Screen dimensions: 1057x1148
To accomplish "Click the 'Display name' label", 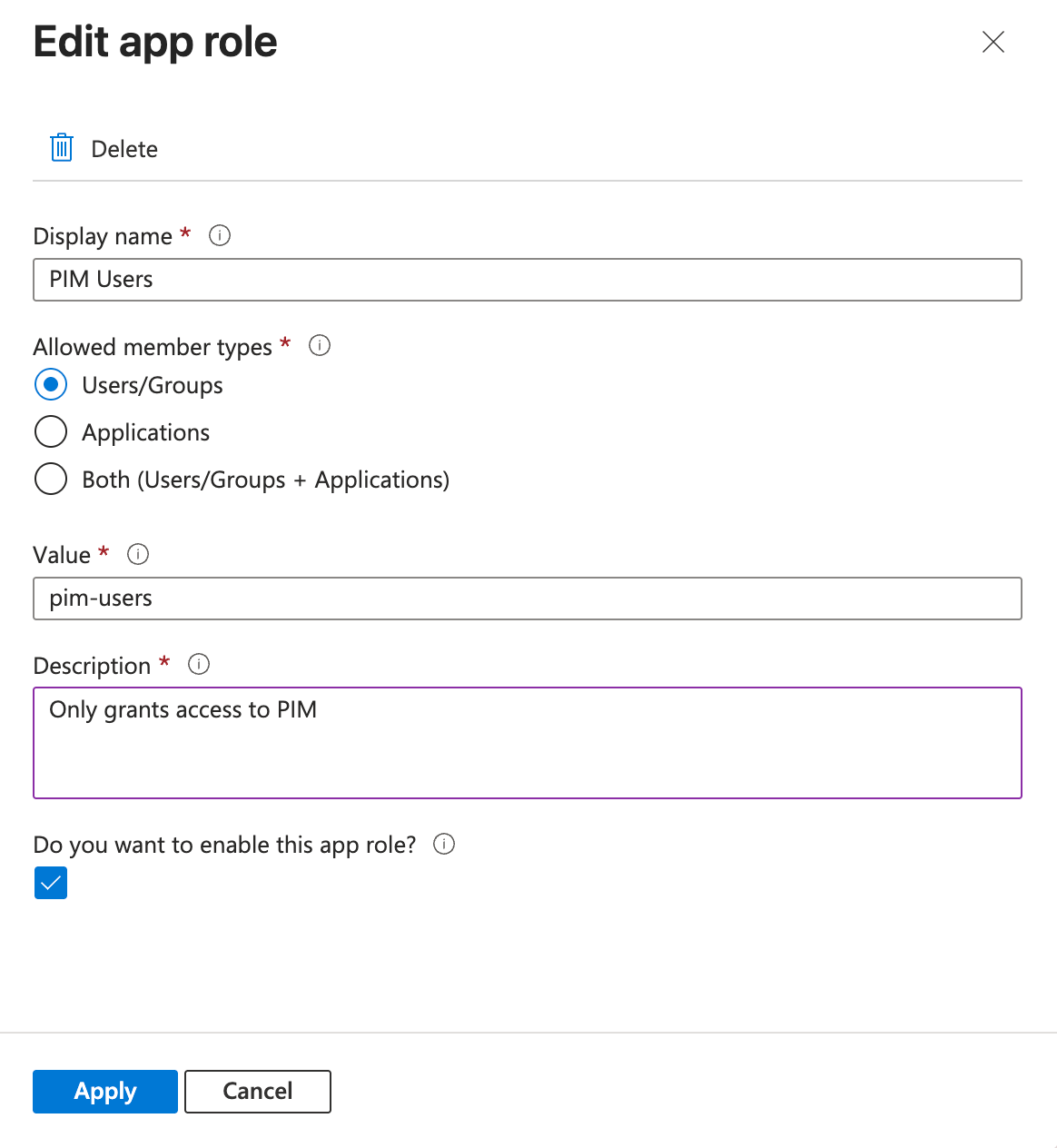I will (x=103, y=236).
